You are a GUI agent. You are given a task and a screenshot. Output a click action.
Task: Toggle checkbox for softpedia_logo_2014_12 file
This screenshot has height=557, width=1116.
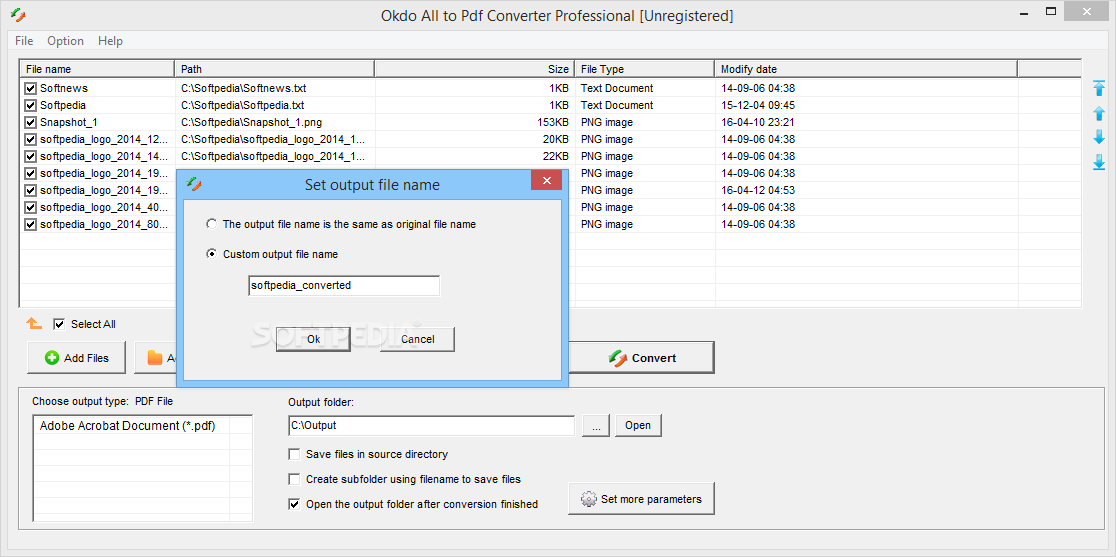[31, 139]
